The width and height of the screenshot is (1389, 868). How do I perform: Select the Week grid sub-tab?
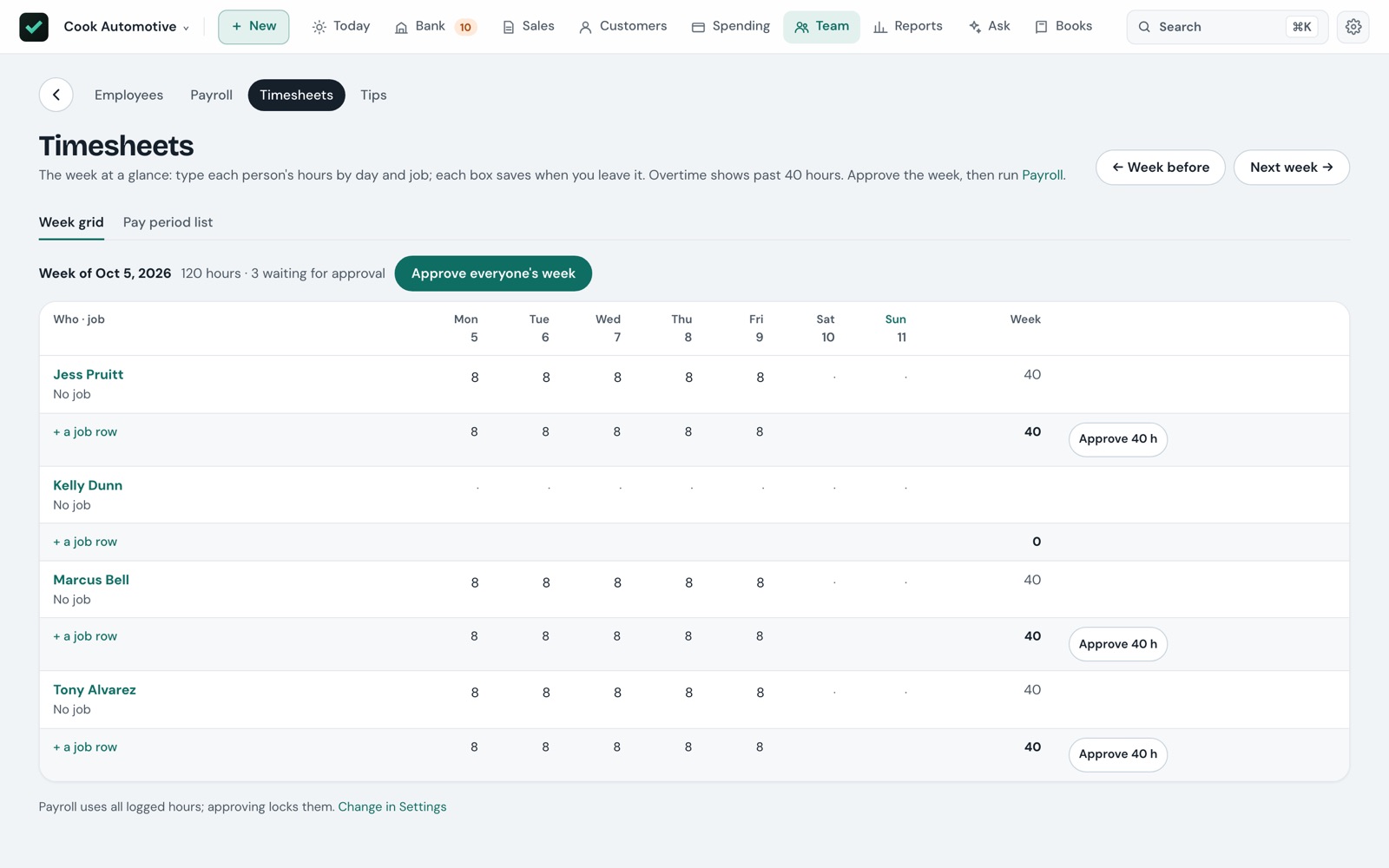[71, 223]
